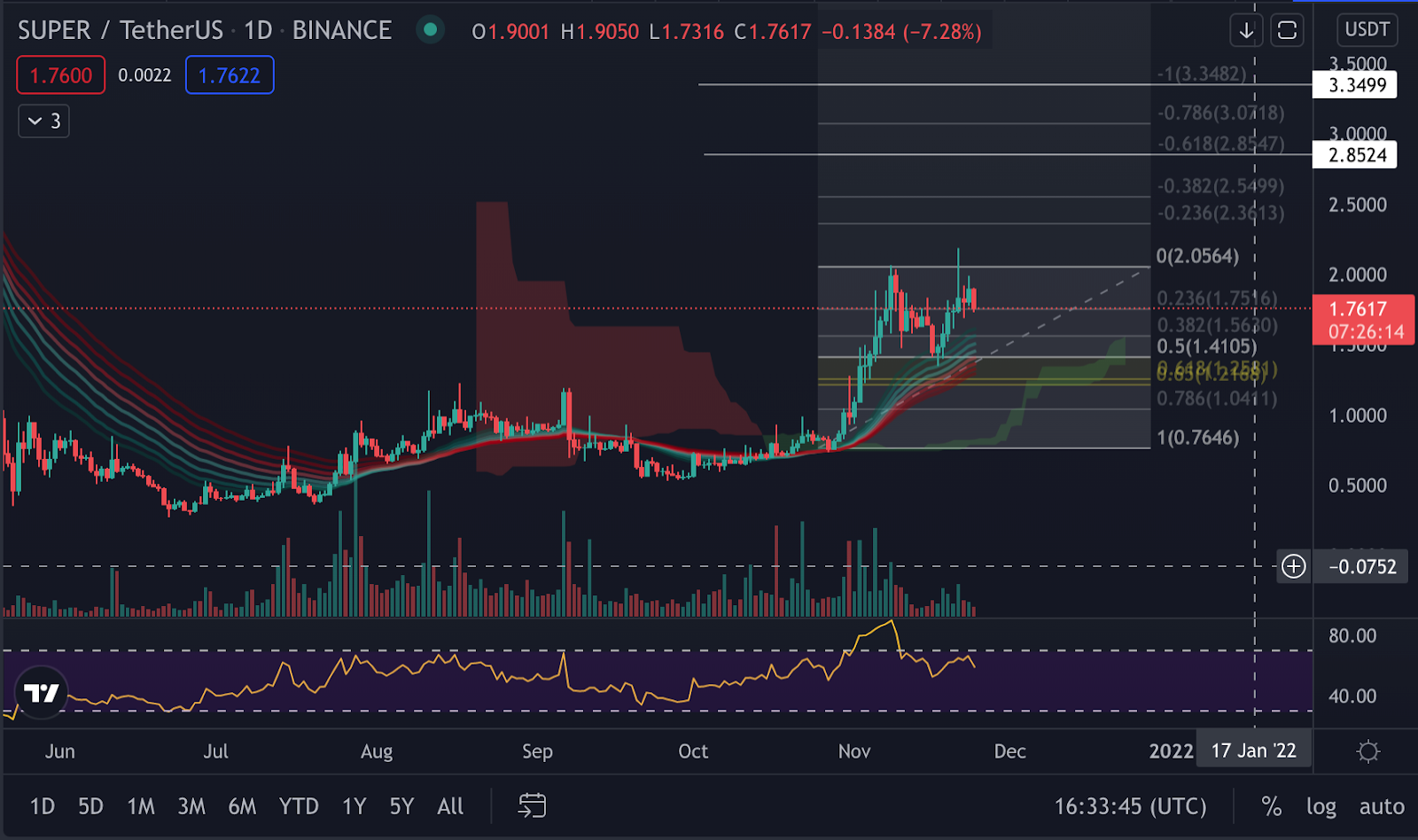Click the red sell price 1.7600 button
This screenshot has height=840, width=1418.
point(60,75)
